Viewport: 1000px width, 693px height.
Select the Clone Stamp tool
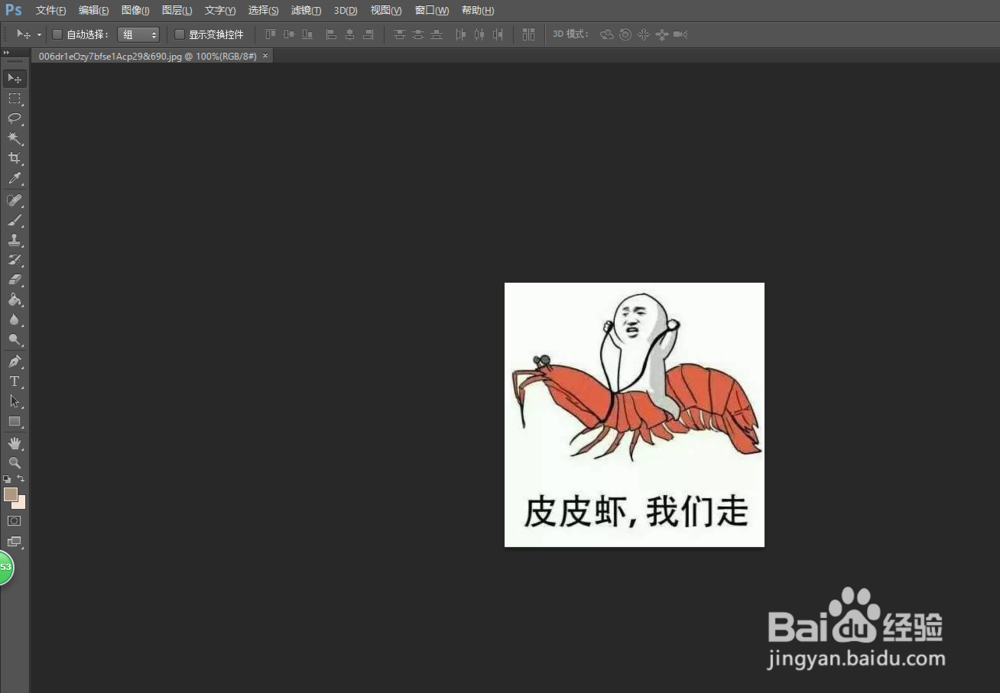pyautogui.click(x=14, y=241)
